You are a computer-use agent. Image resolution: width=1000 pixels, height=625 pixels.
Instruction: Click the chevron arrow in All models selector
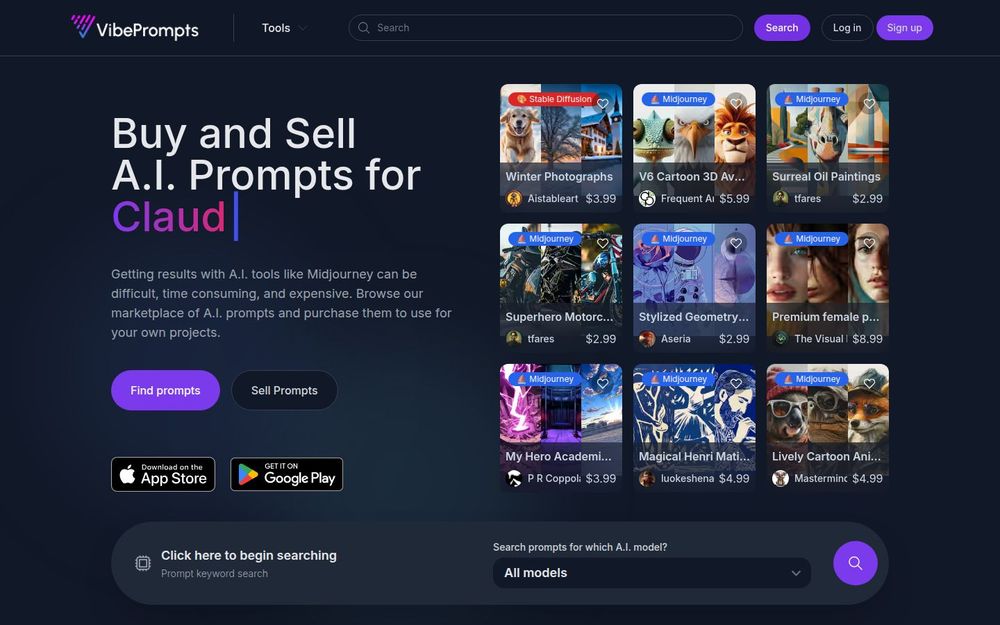pos(796,573)
